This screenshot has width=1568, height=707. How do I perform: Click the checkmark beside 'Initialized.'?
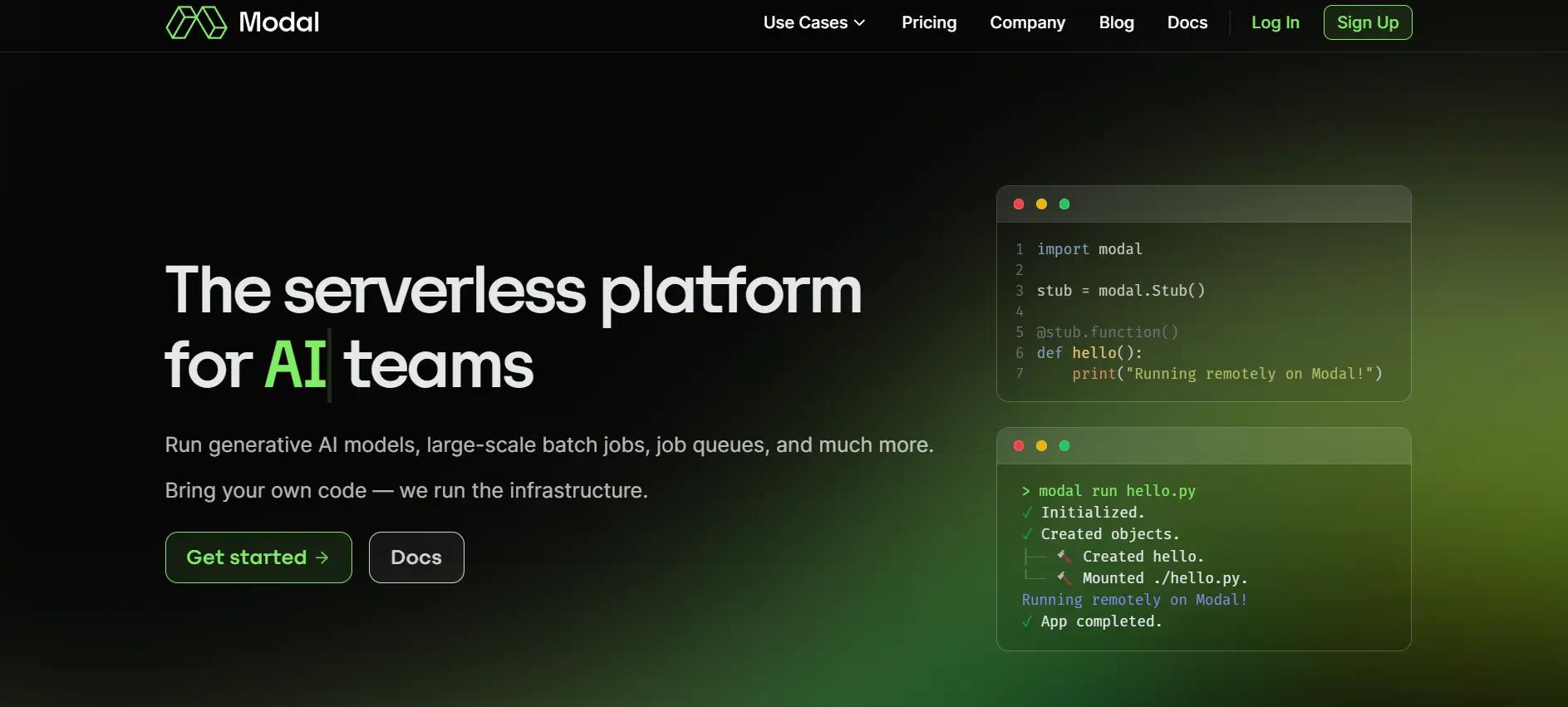click(1027, 513)
